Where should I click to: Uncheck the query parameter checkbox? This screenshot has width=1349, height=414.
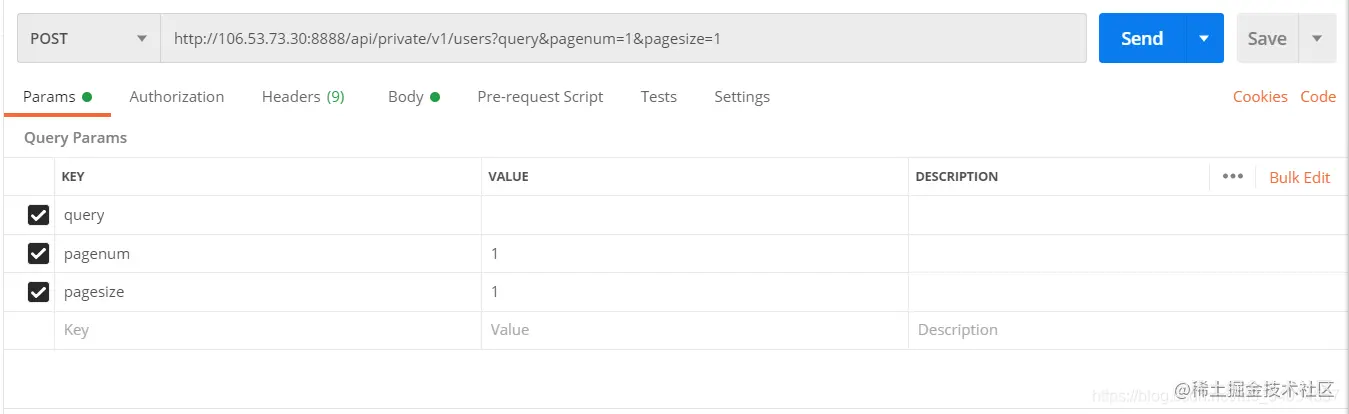pyautogui.click(x=39, y=215)
